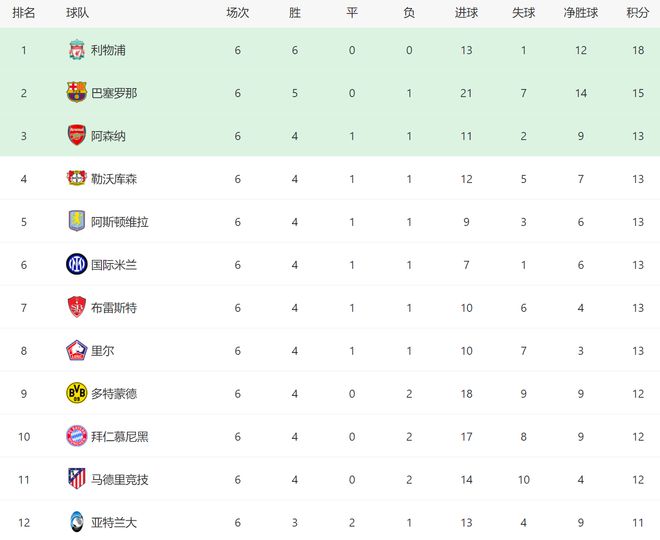Select the 亚特兰大 team row name

(x=114, y=523)
